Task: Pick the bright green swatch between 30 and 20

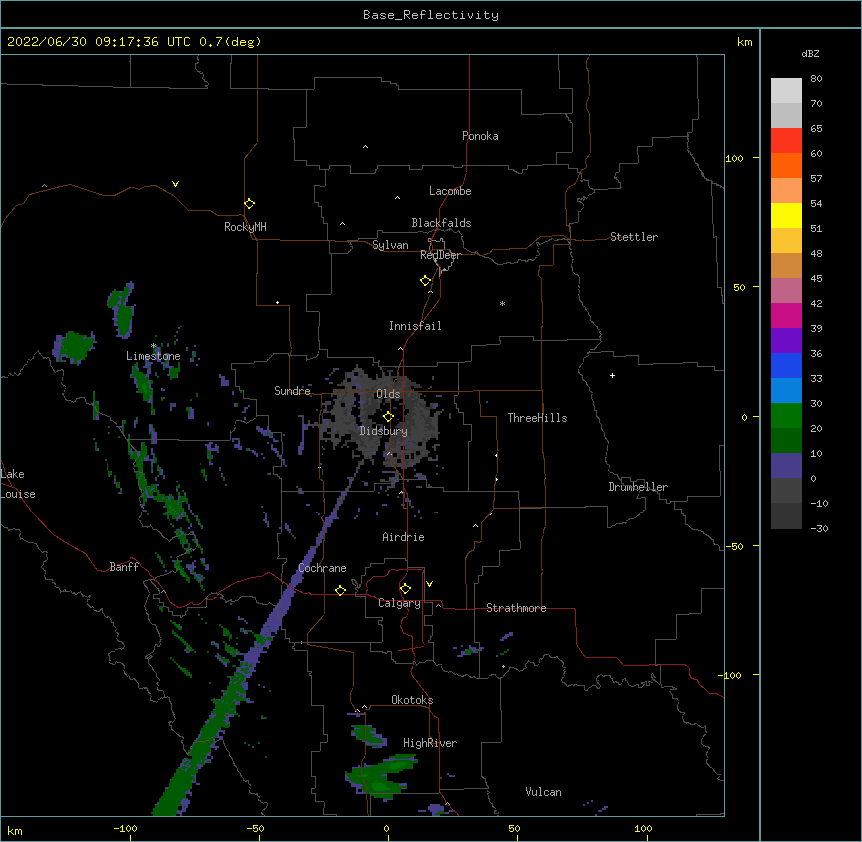Action: [x=786, y=416]
